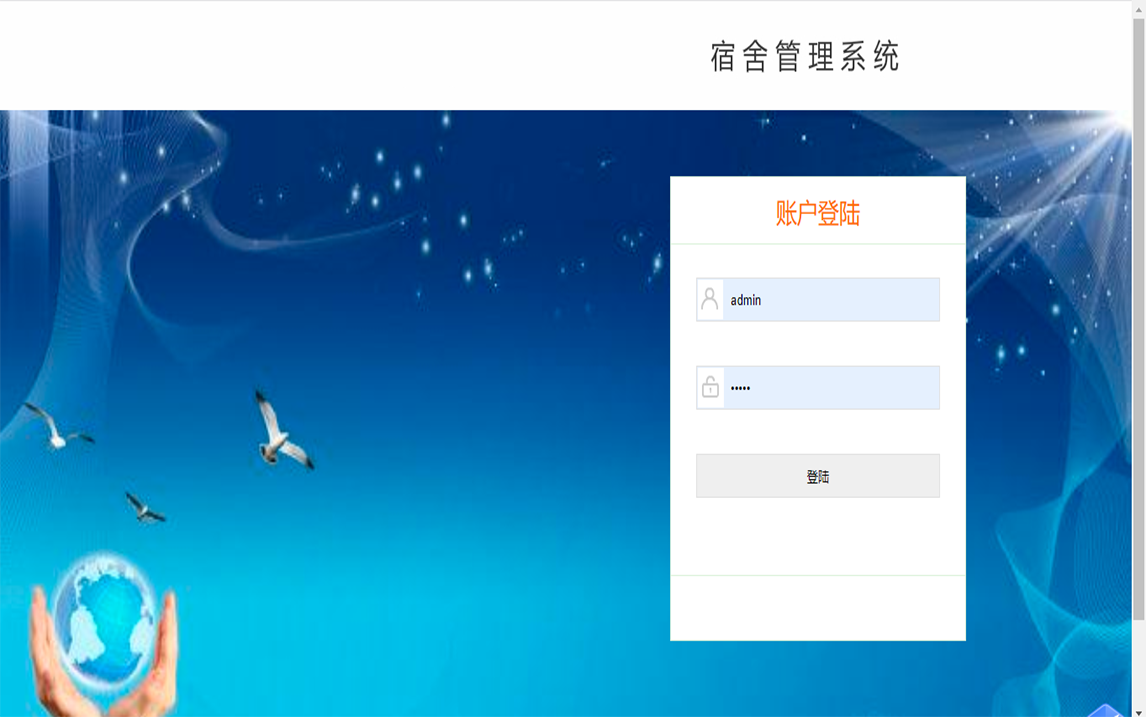This screenshot has width=1146, height=717.
Task: Click the empty footer of the login panel
Action: tap(818, 608)
